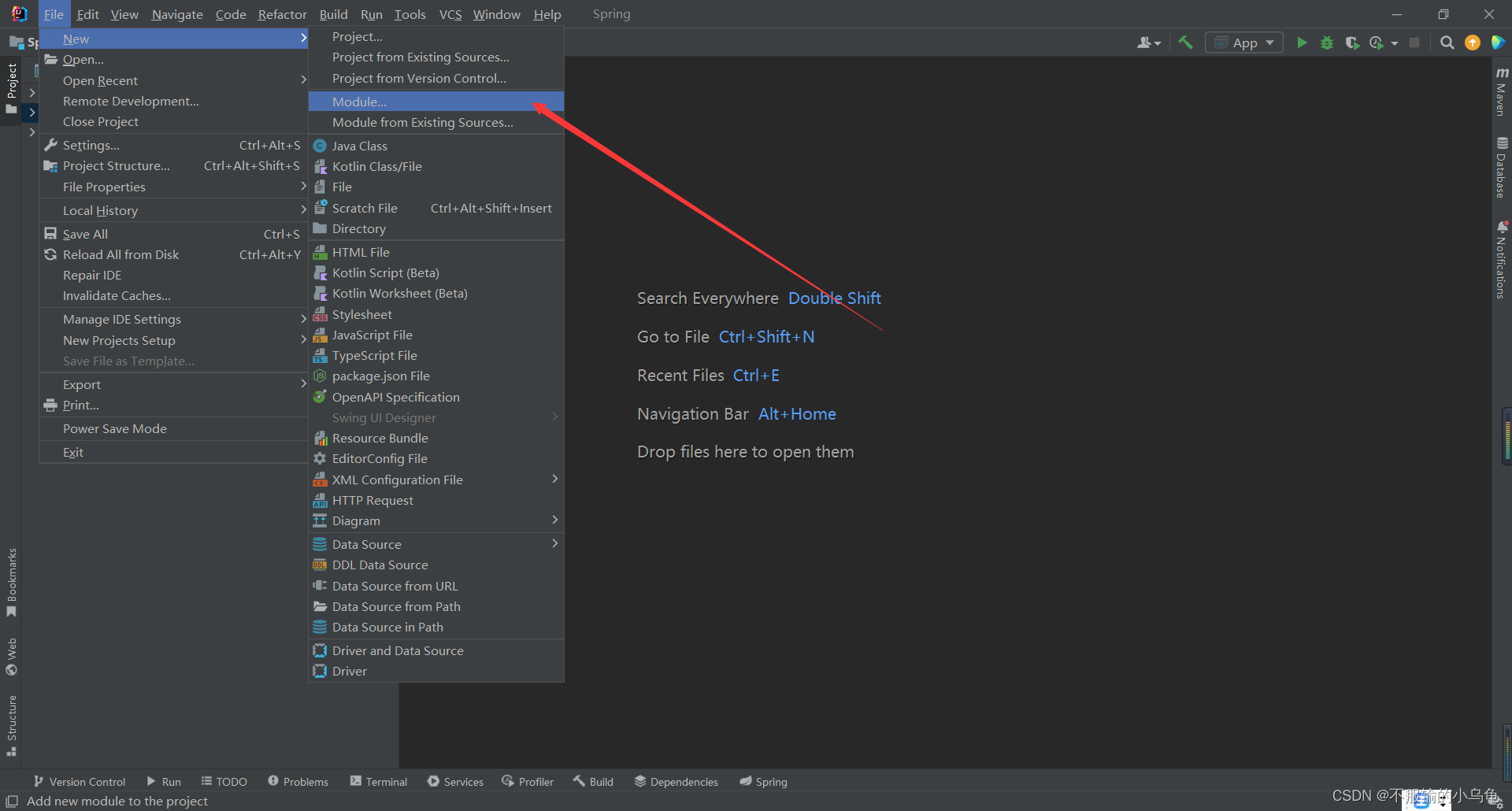Switch to the Terminal tab

click(379, 781)
